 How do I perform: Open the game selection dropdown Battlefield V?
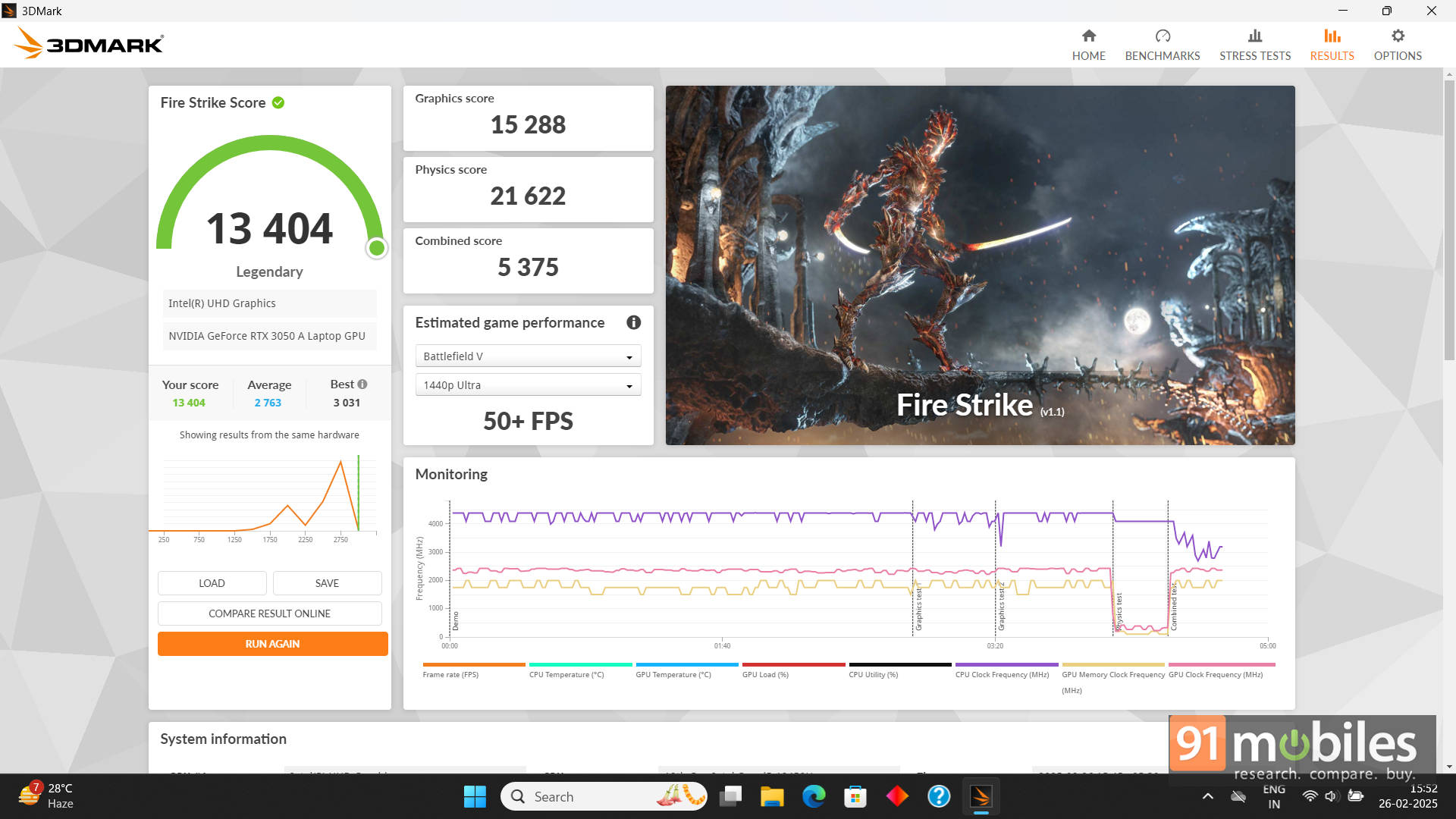click(528, 356)
